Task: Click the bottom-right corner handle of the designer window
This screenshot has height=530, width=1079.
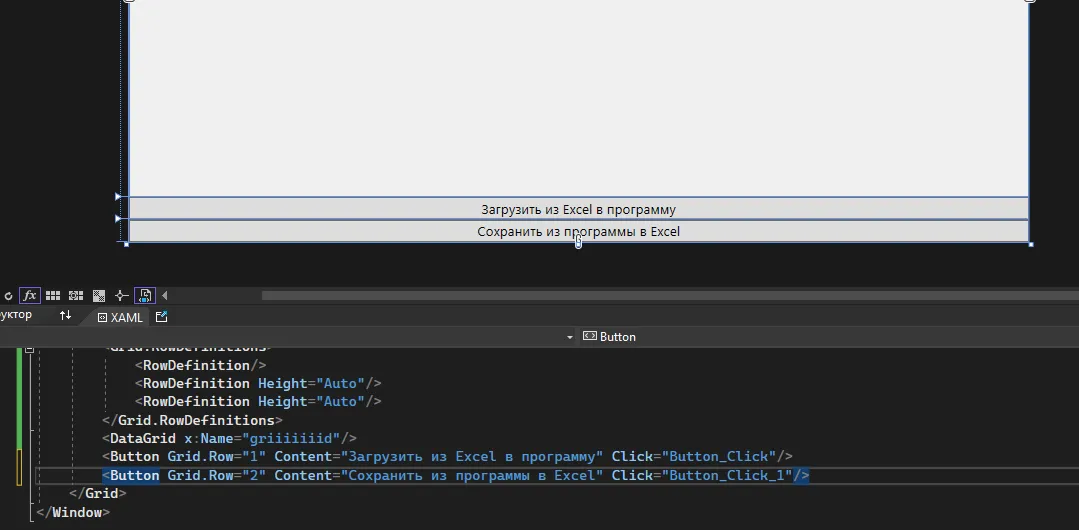Action: tap(1030, 244)
